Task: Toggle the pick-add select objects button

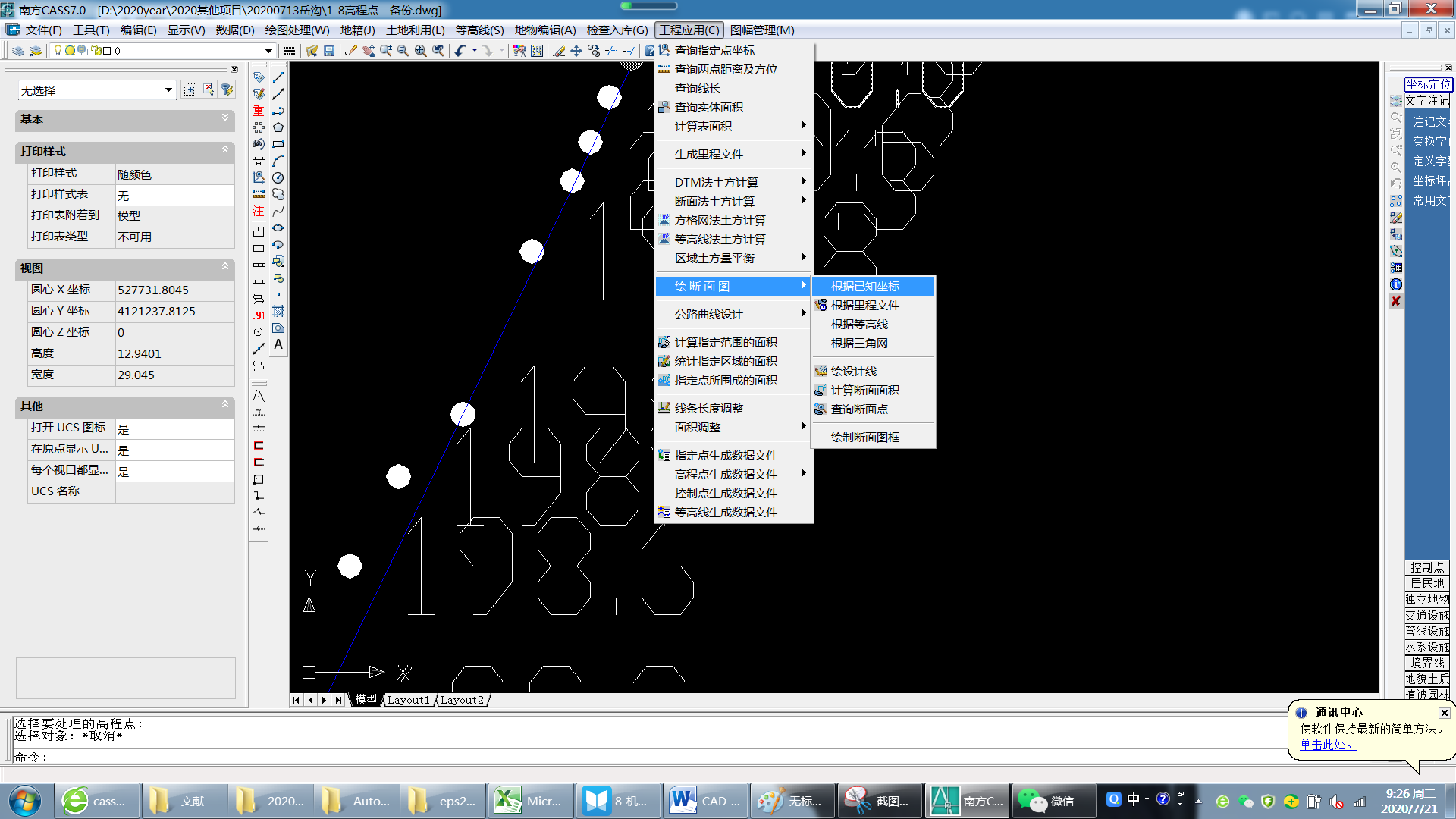Action: click(x=190, y=89)
